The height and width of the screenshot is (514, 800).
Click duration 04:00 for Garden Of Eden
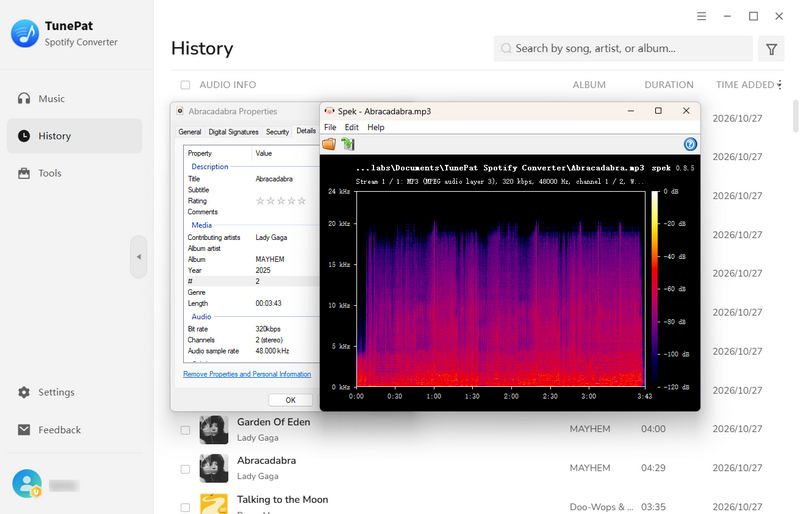tap(653, 429)
